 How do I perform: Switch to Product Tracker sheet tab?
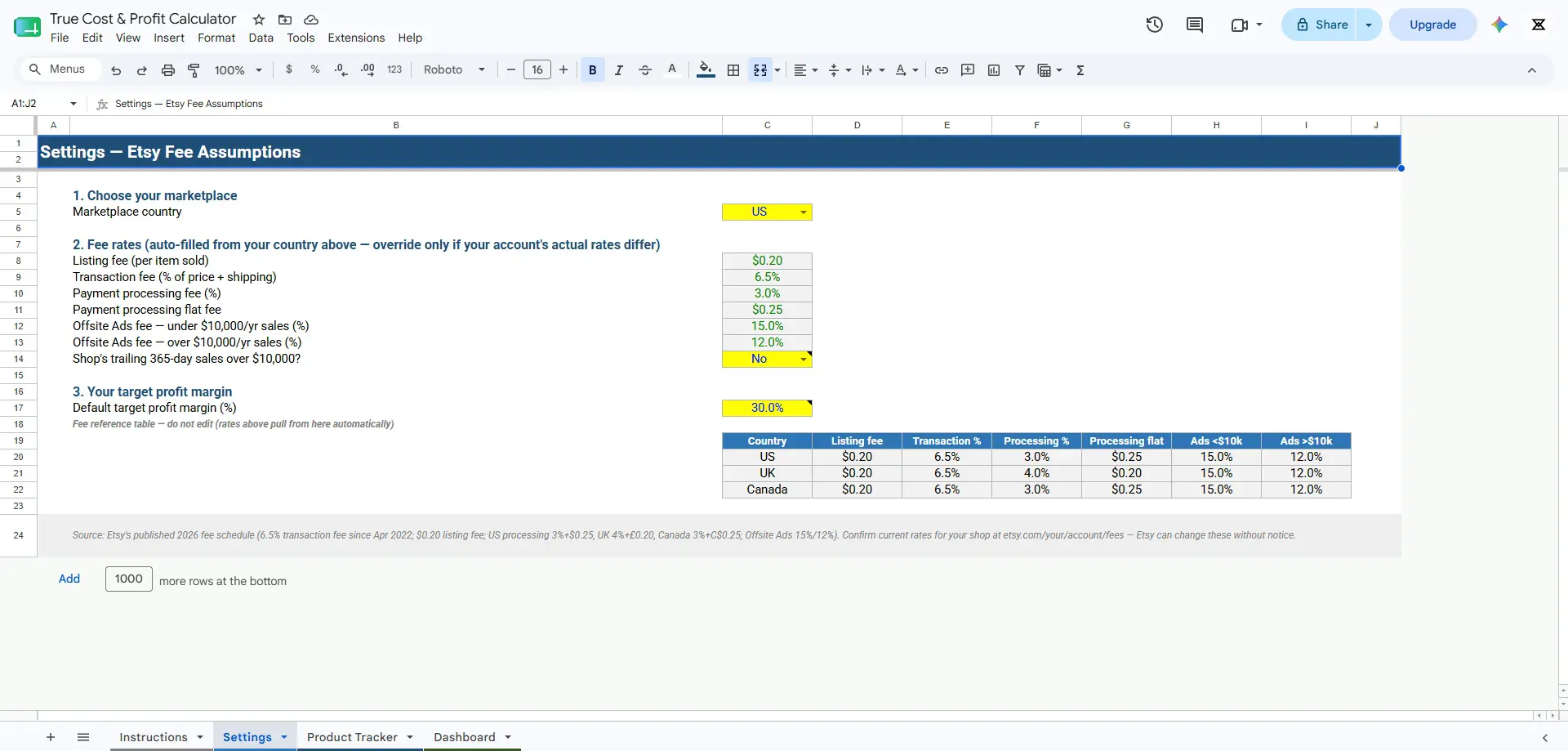(x=360, y=737)
